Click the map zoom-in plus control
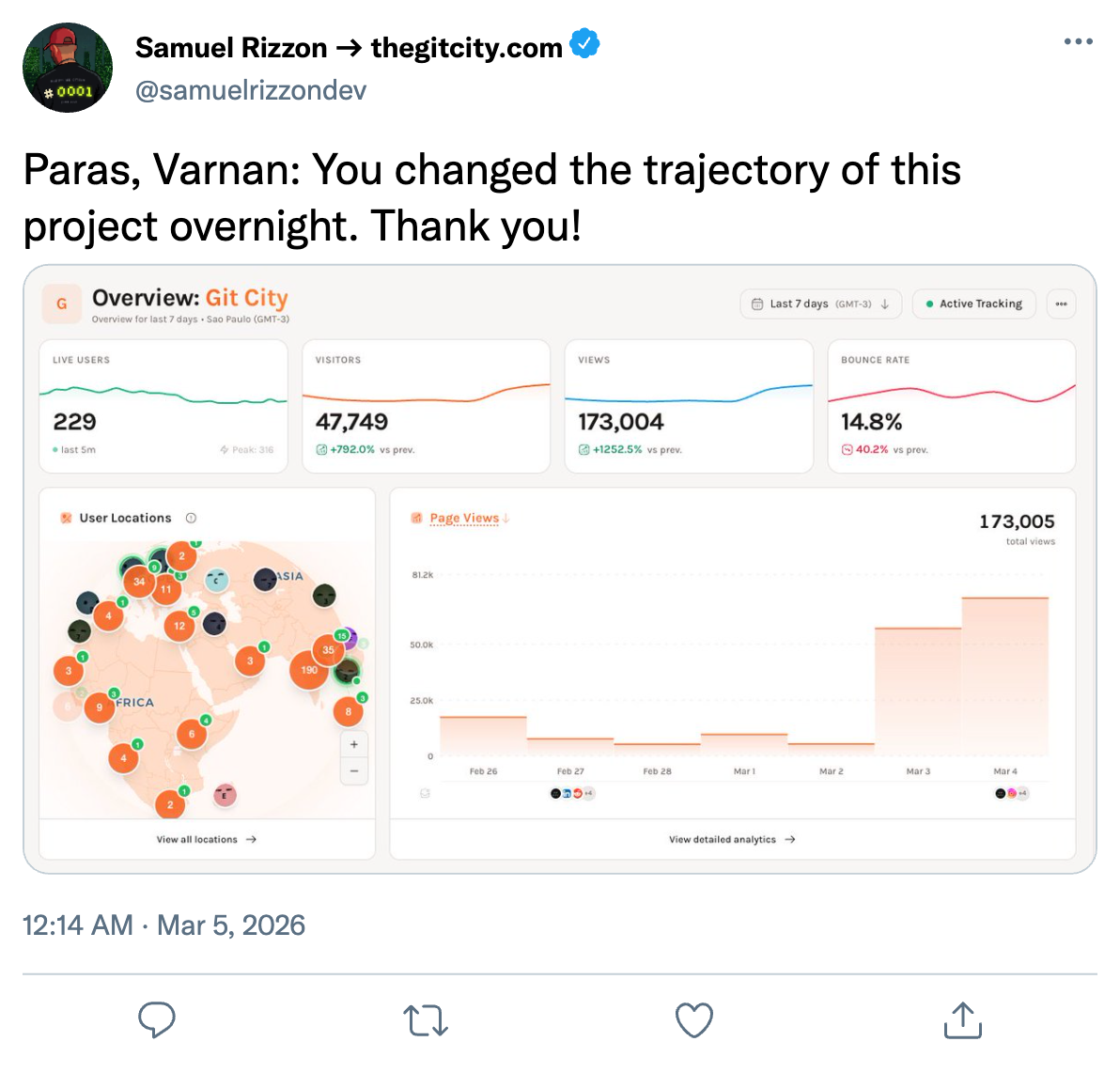 tap(354, 743)
